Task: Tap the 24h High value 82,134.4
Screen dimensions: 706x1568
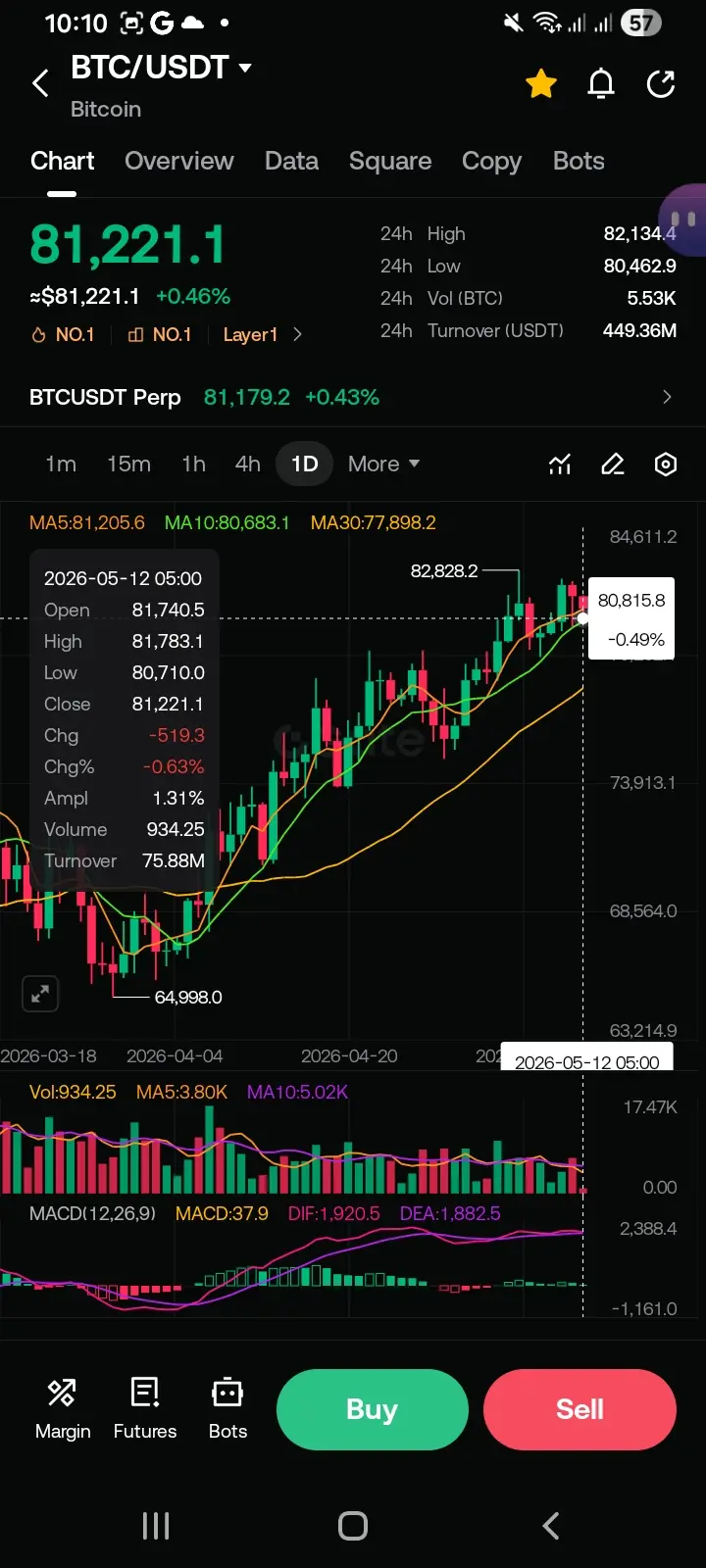Action: [639, 233]
